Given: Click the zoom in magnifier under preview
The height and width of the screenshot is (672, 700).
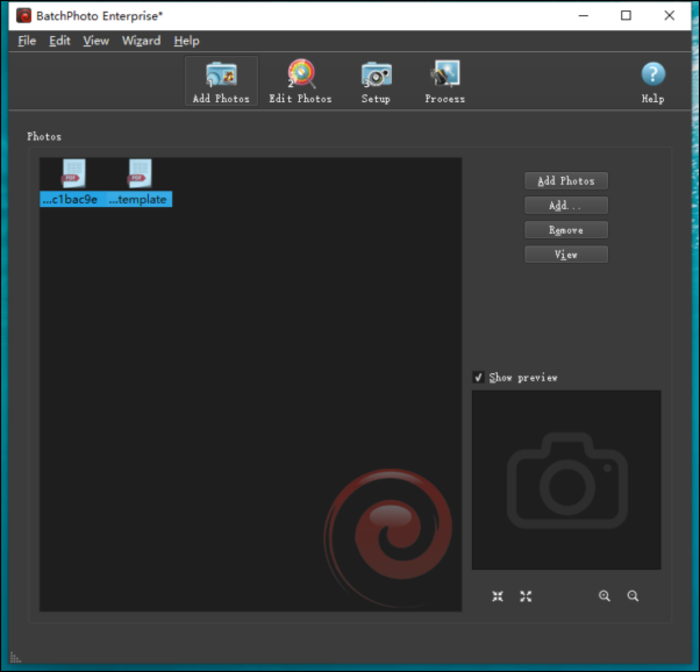Looking at the screenshot, I should [x=604, y=596].
